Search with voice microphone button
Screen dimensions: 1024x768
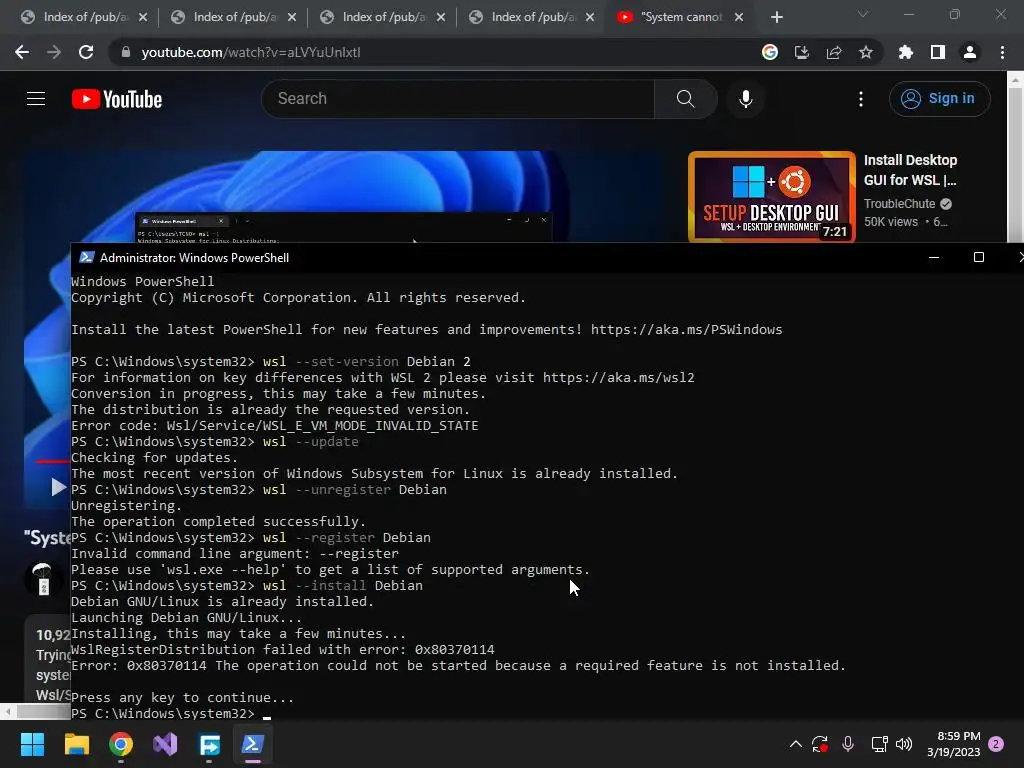pos(746,99)
